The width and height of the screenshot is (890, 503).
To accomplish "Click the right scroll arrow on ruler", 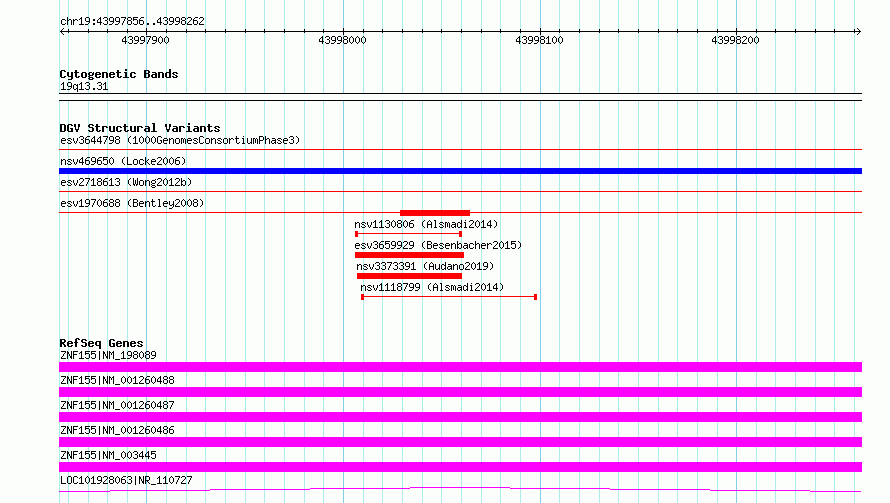I will point(858,31).
